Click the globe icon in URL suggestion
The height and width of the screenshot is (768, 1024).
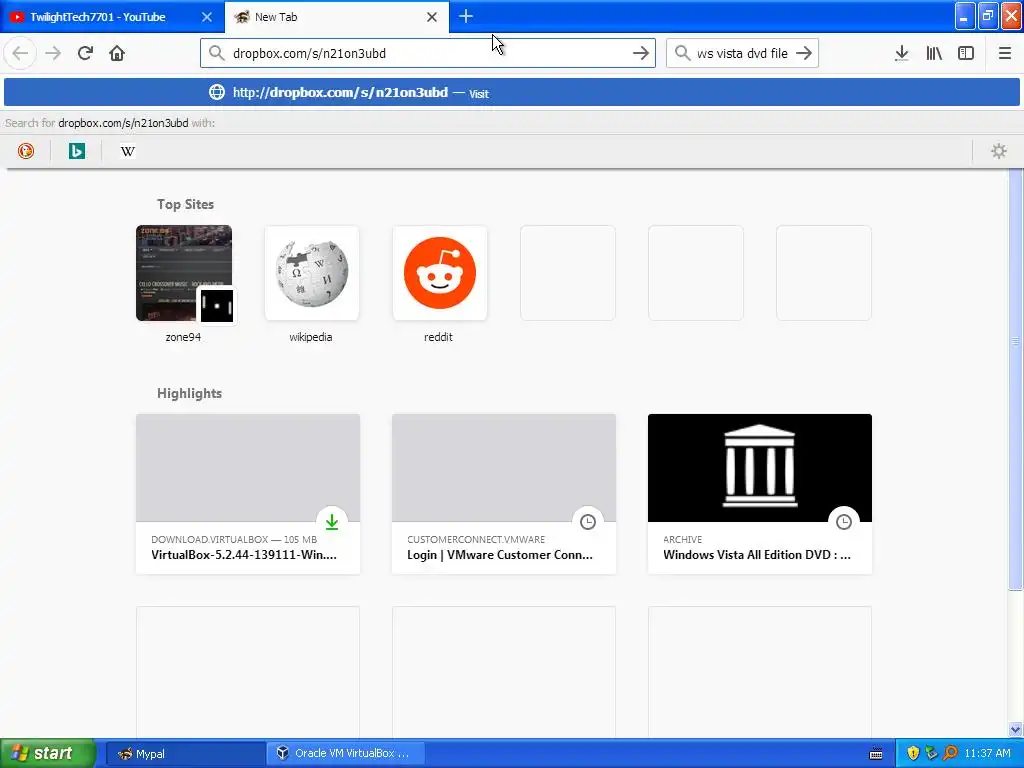pos(217,92)
